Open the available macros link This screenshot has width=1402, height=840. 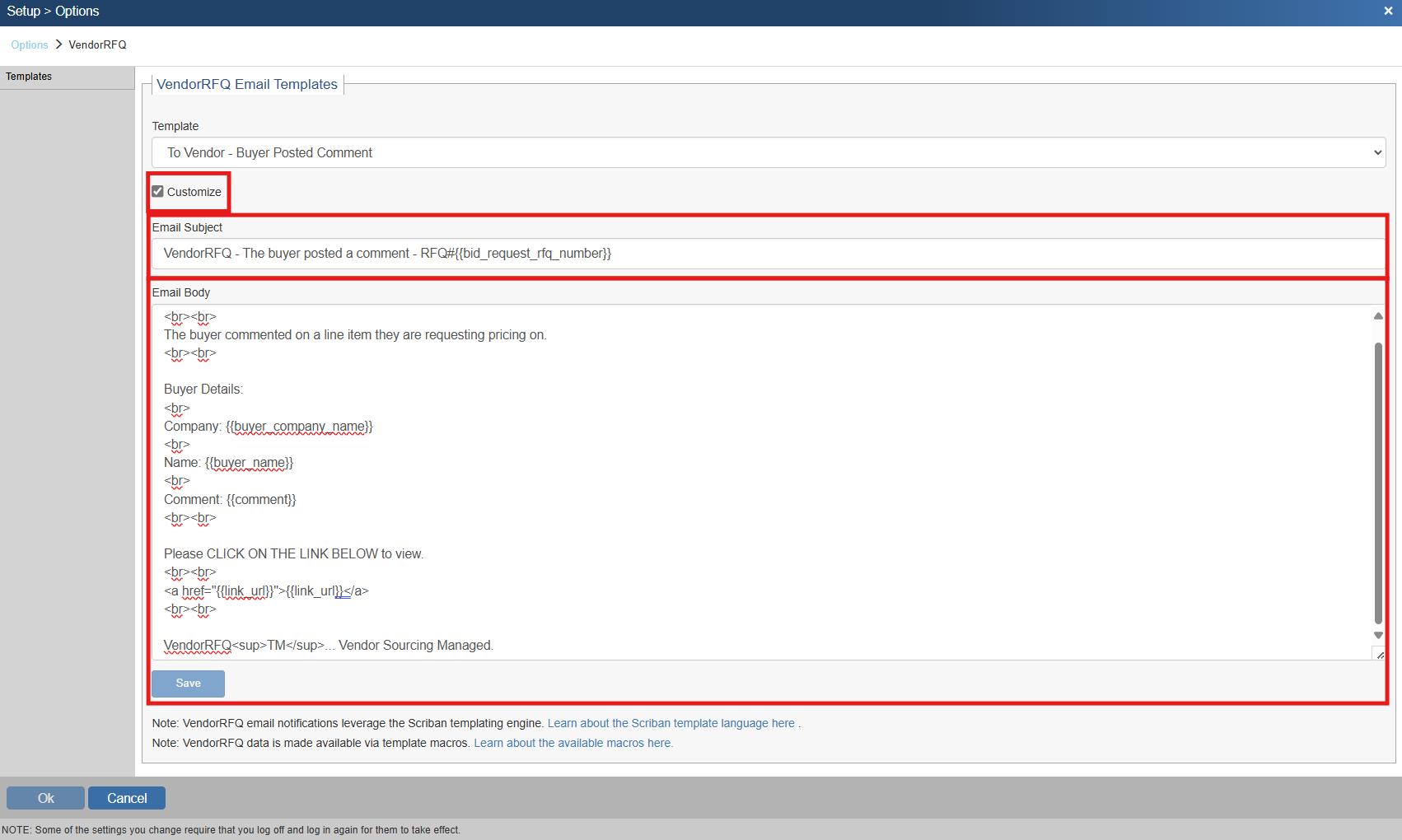[573, 744]
